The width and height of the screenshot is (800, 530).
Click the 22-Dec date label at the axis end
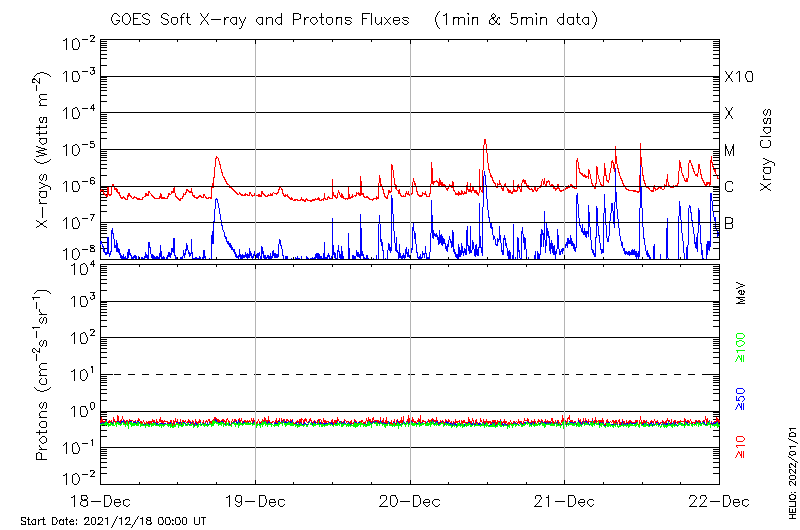click(718, 499)
